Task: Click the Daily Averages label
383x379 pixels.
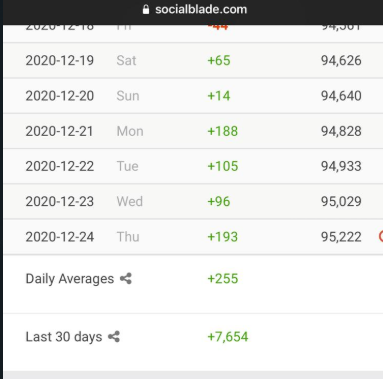Action: click(70, 279)
